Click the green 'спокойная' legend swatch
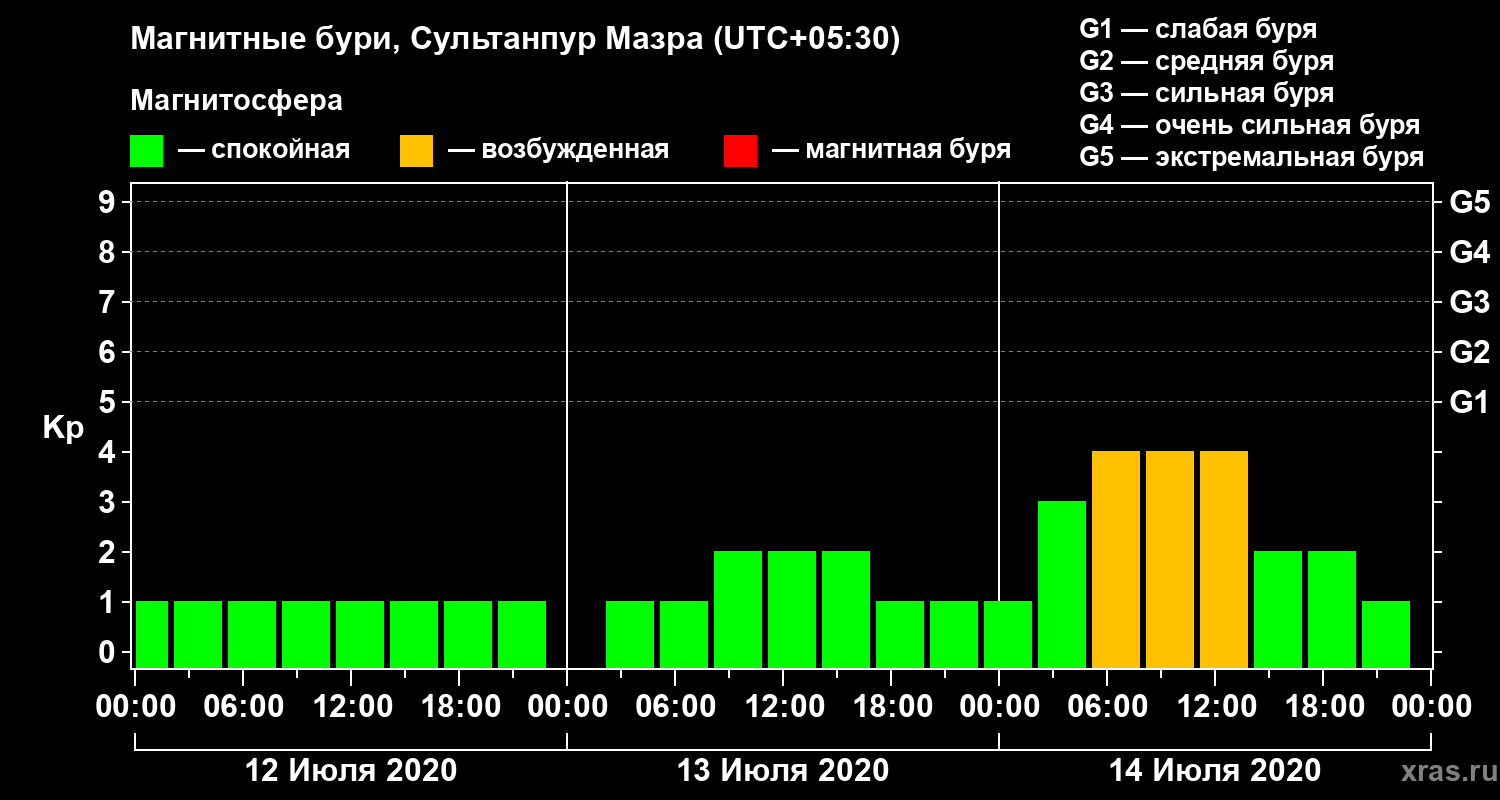The width and height of the screenshot is (1500, 800). tap(146, 151)
